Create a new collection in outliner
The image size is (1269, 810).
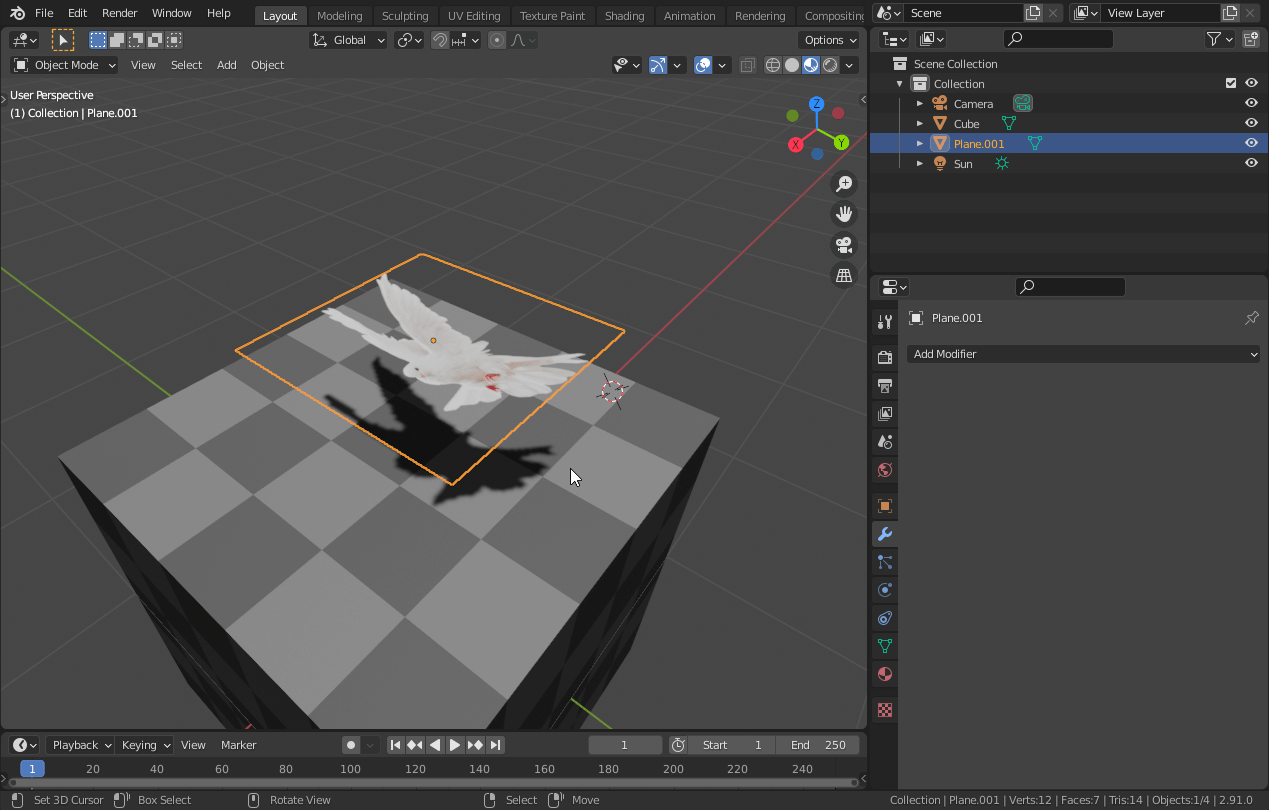pos(1251,39)
